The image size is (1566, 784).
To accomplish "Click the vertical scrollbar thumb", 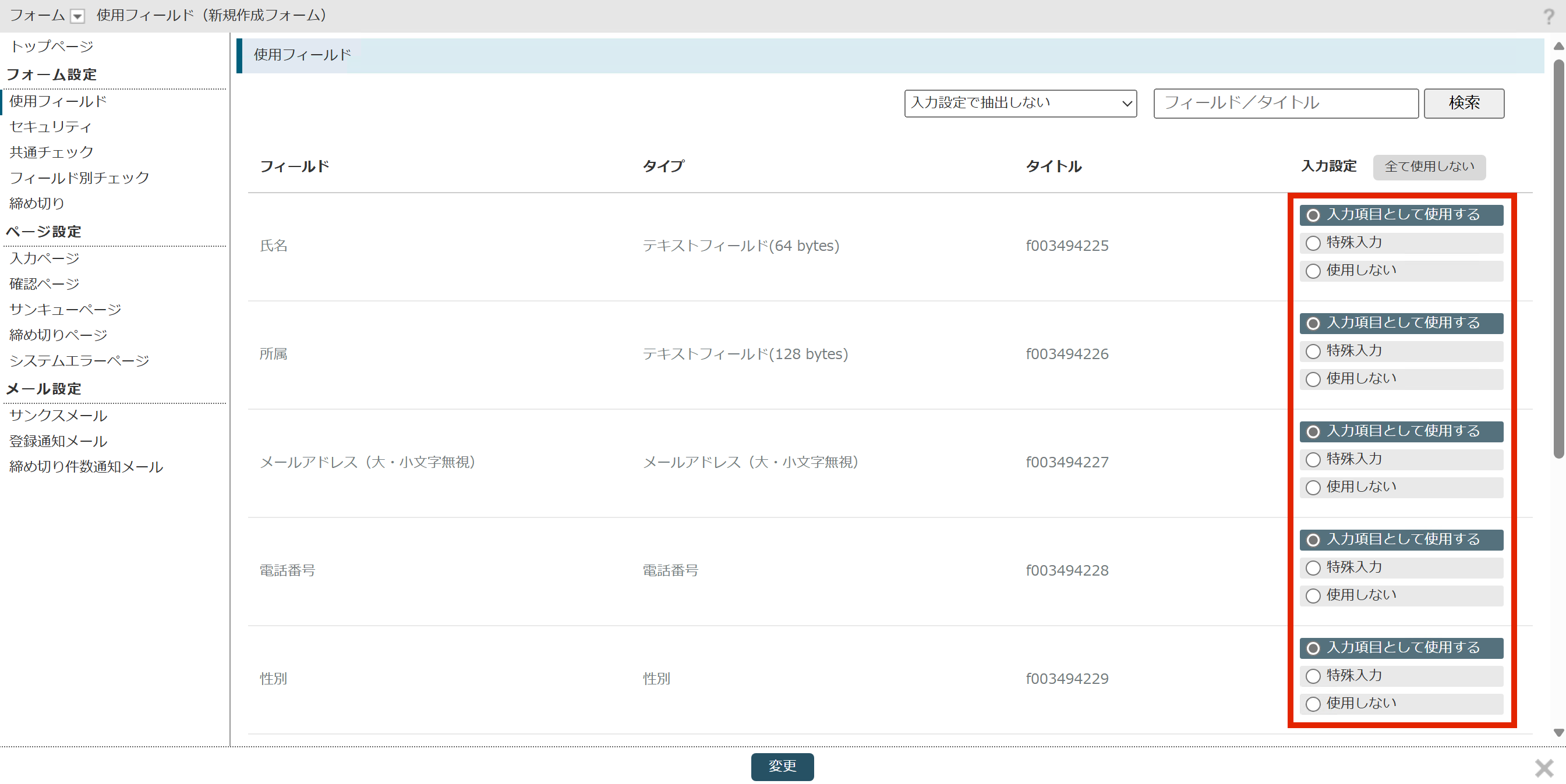I will pos(1558,258).
